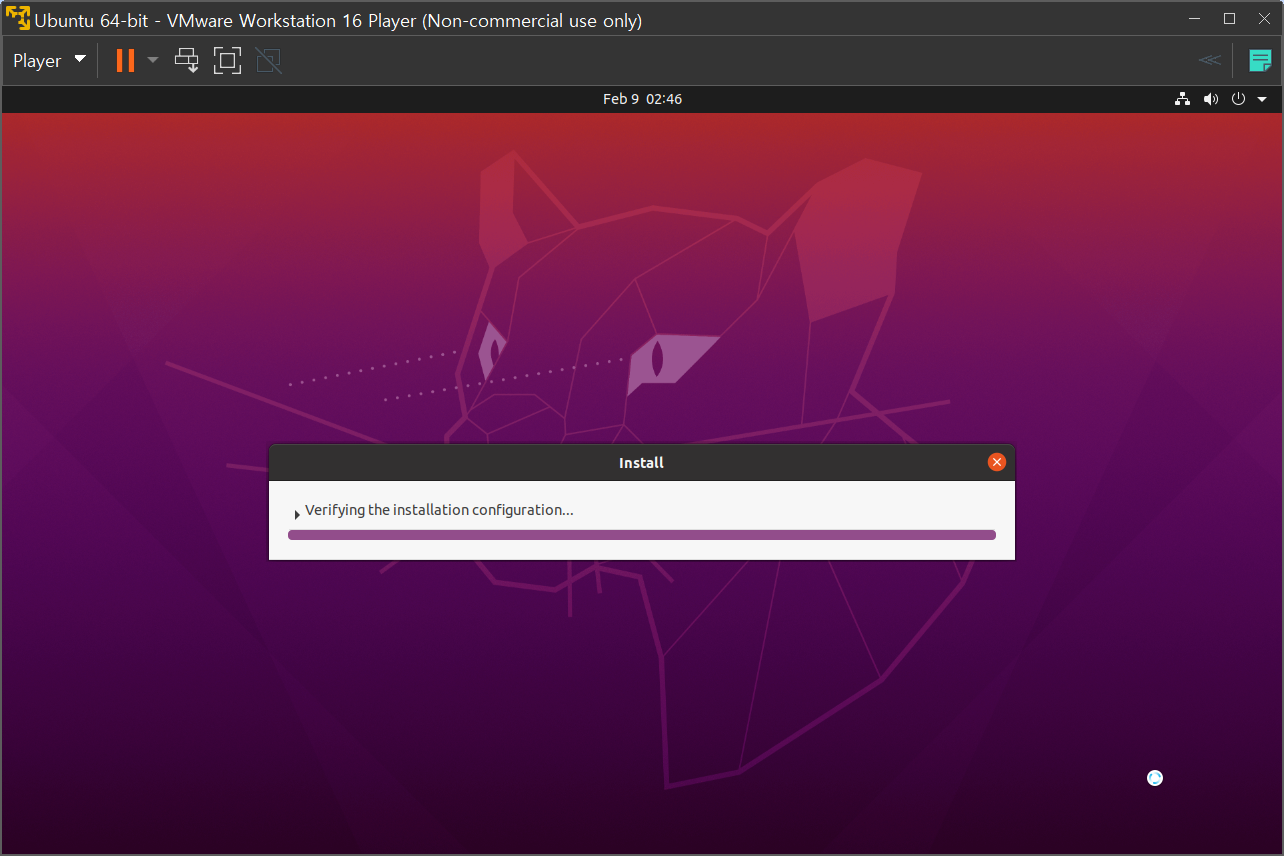The height and width of the screenshot is (856, 1284).
Task: Open the Ubuntu clock showing Feb 9 02:46
Action: point(642,99)
